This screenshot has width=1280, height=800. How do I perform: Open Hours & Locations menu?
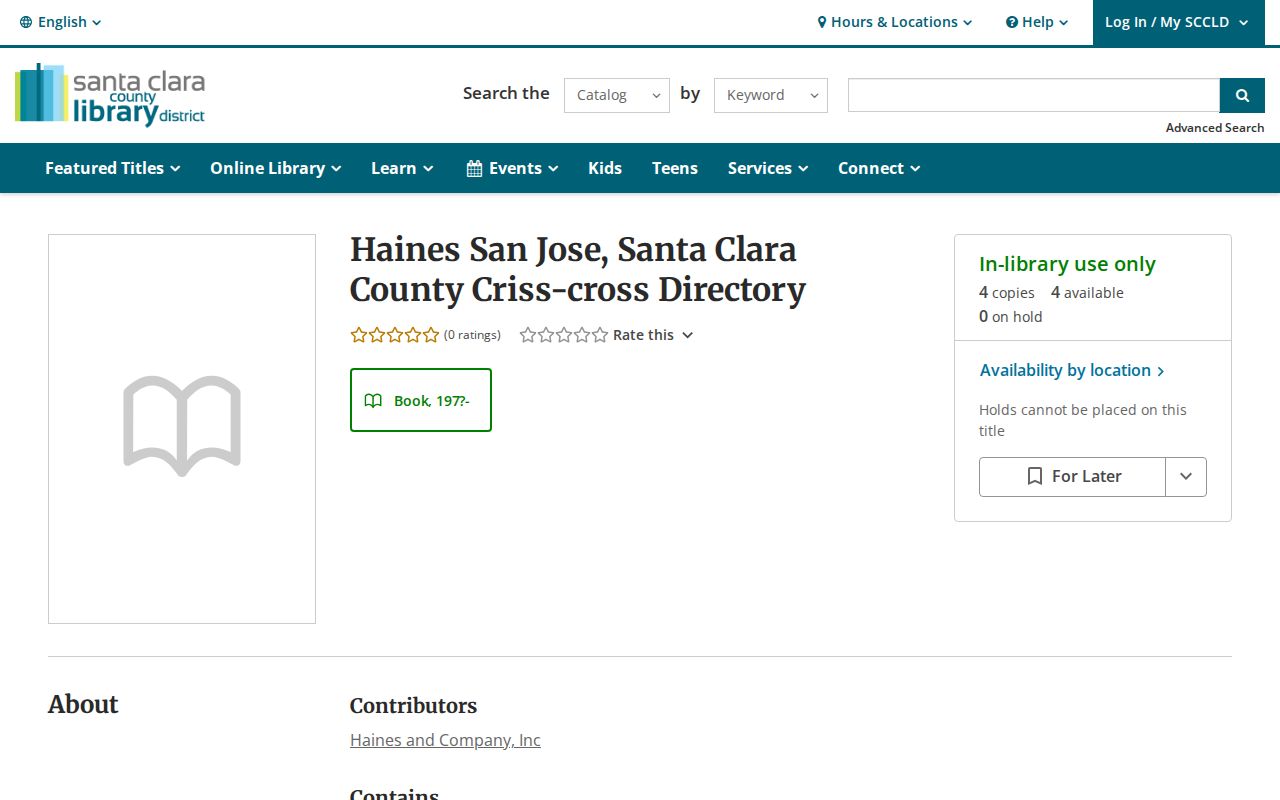(x=894, y=22)
